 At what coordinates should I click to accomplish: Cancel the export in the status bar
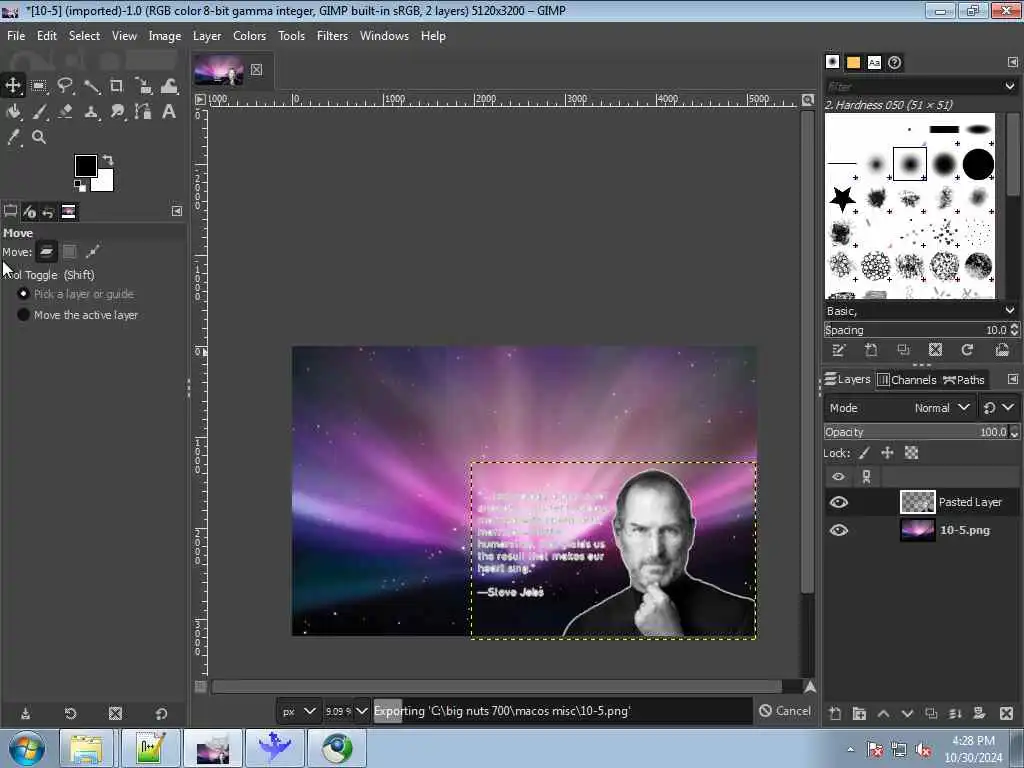click(785, 711)
